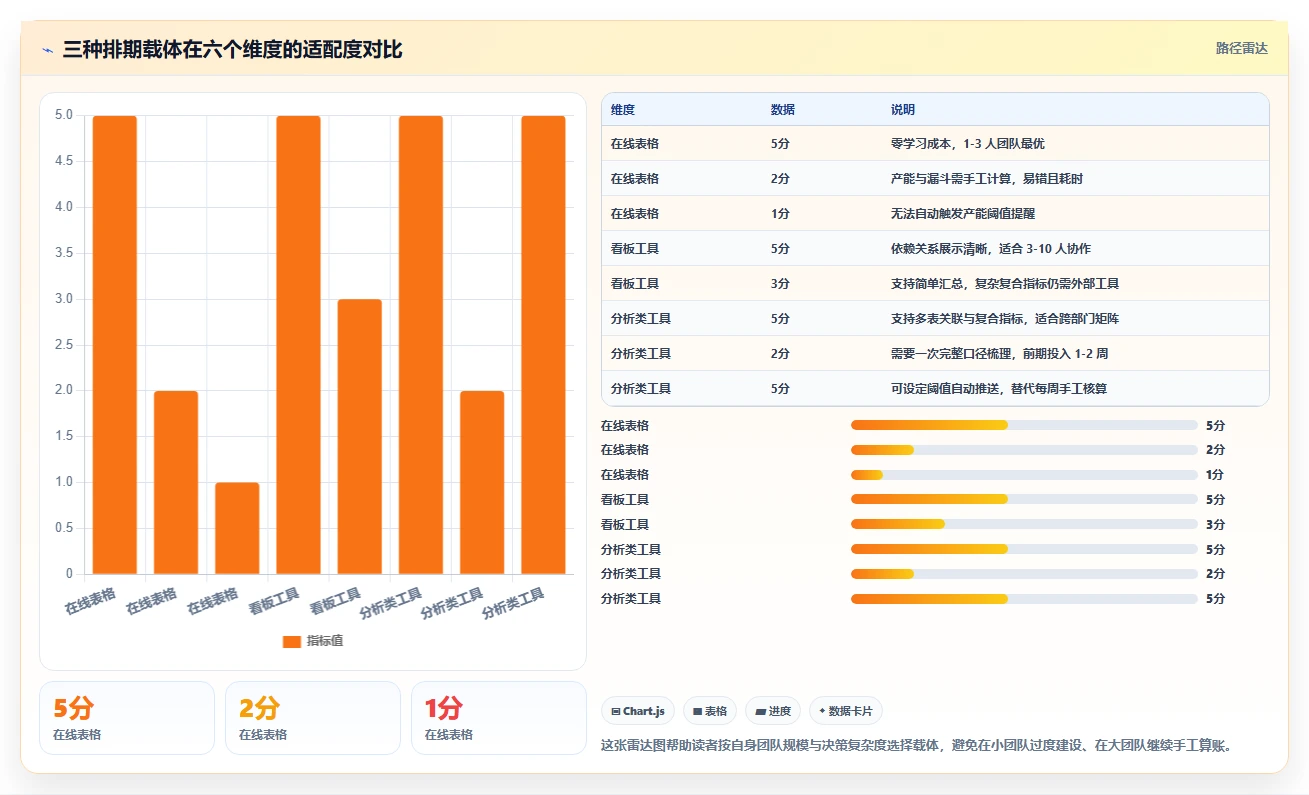Image resolution: width=1309 pixels, height=795 pixels.
Task: Click the 1分 label next to the 在线表格 progress bar
Action: (x=1215, y=475)
